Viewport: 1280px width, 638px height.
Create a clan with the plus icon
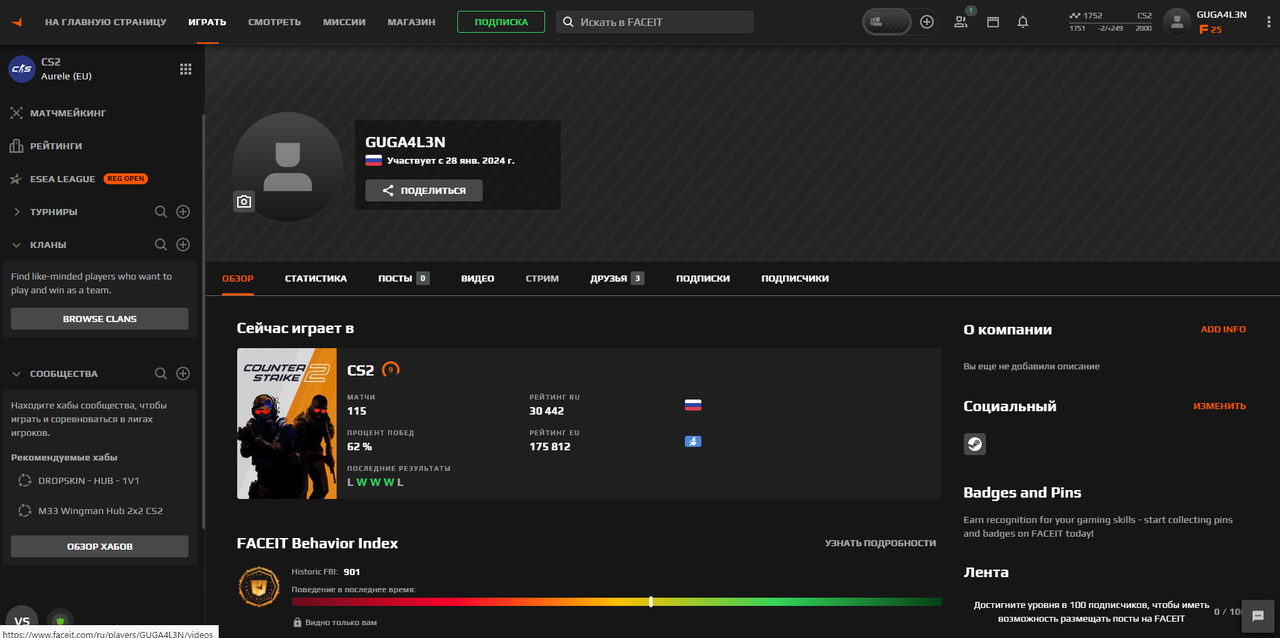tap(183, 245)
